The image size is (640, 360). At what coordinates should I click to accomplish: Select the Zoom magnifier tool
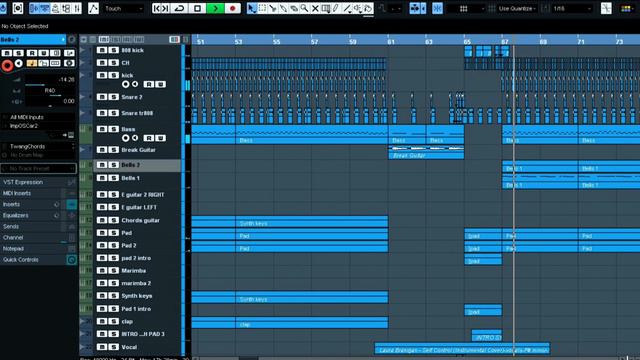point(304,8)
